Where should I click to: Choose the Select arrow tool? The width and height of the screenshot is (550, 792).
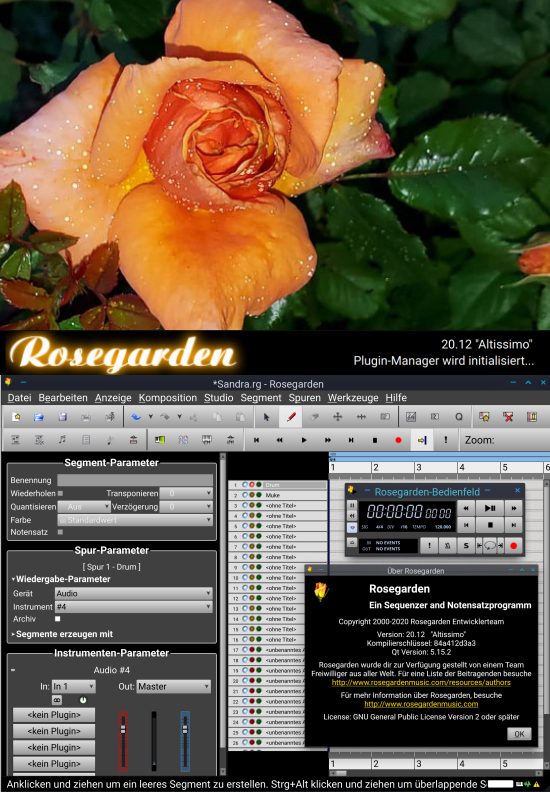[x=267, y=417]
